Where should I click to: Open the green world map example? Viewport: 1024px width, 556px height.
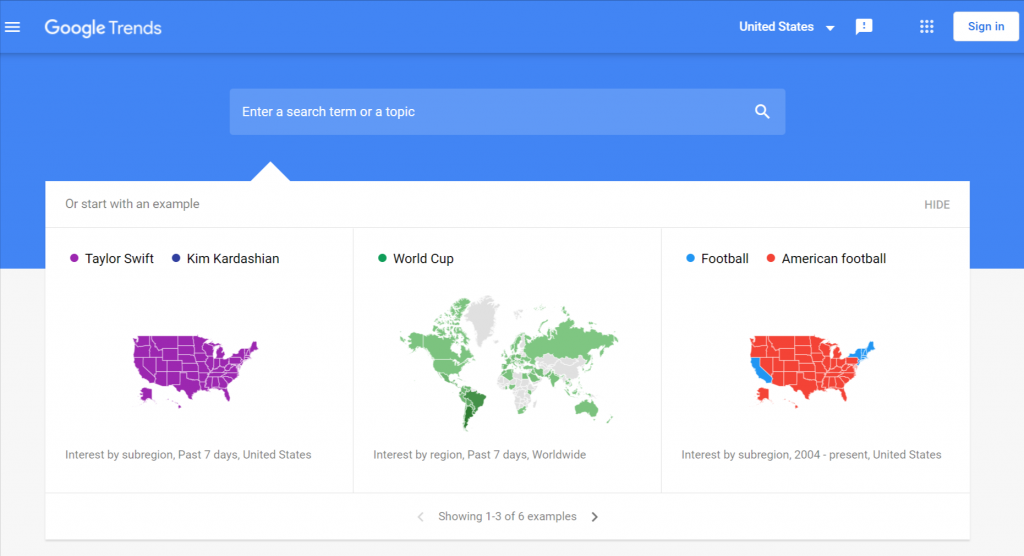pos(508,363)
